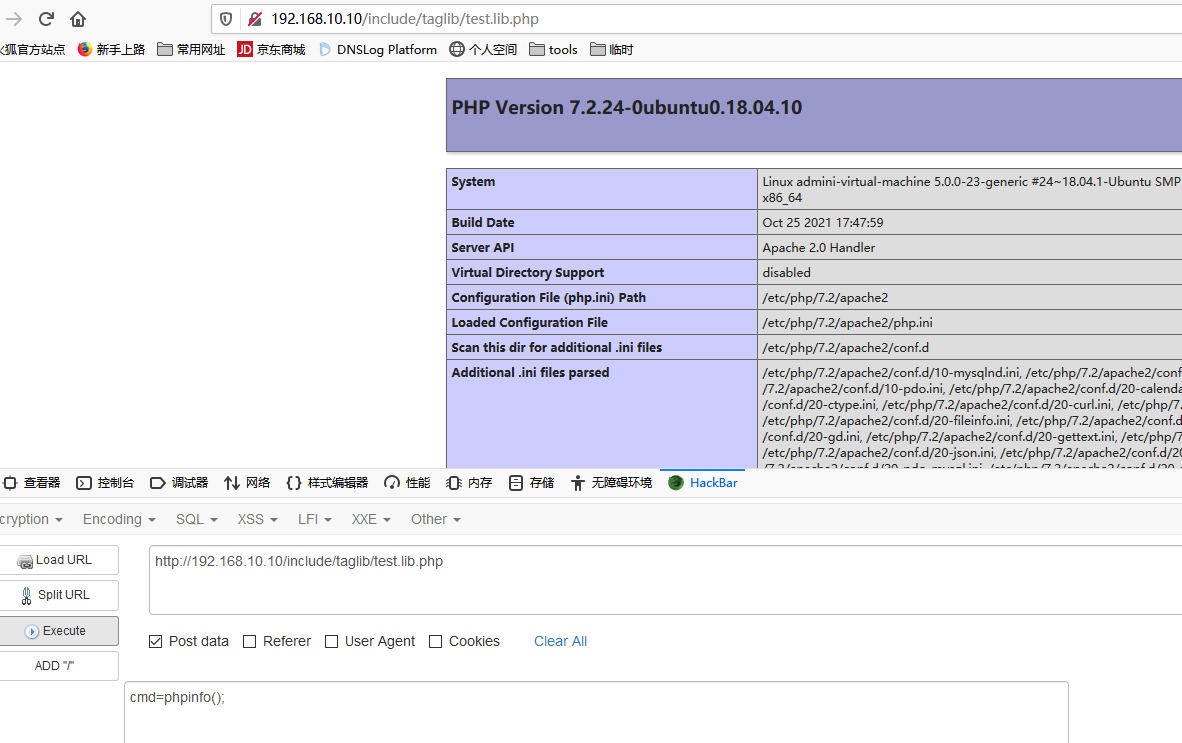Enable the Referer checkbox
1182x743 pixels.
(250, 641)
